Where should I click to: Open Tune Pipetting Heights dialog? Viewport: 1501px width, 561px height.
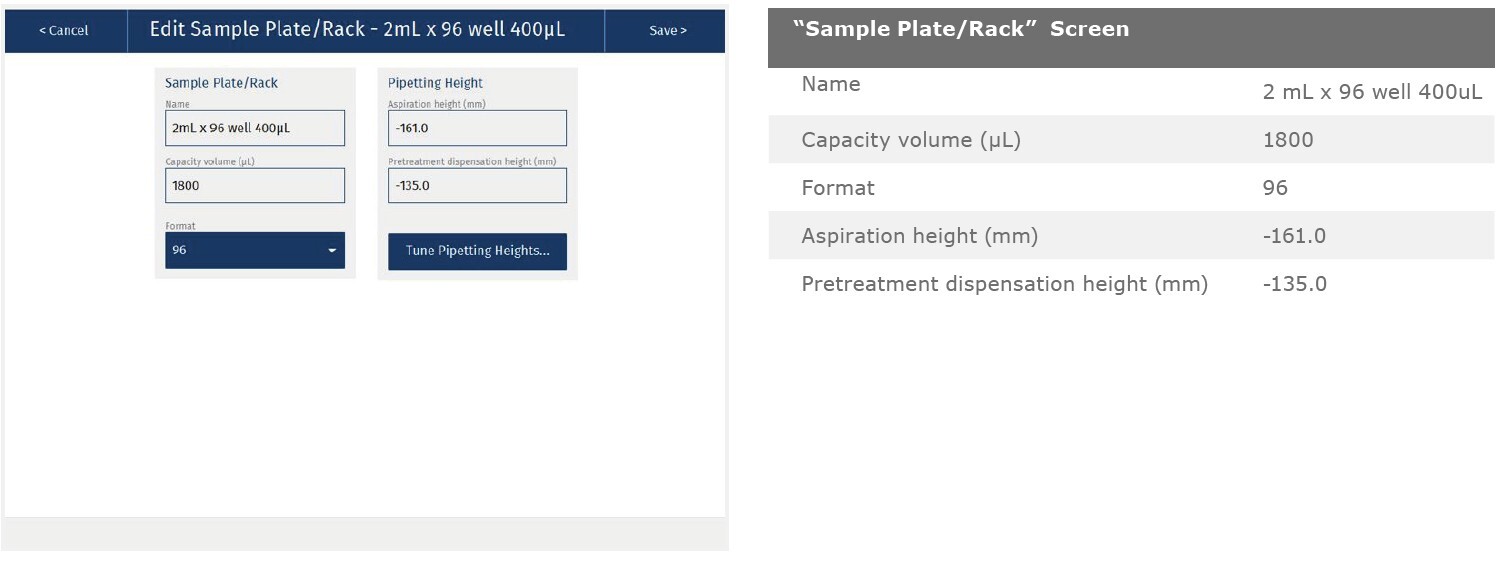pyautogui.click(x=477, y=251)
